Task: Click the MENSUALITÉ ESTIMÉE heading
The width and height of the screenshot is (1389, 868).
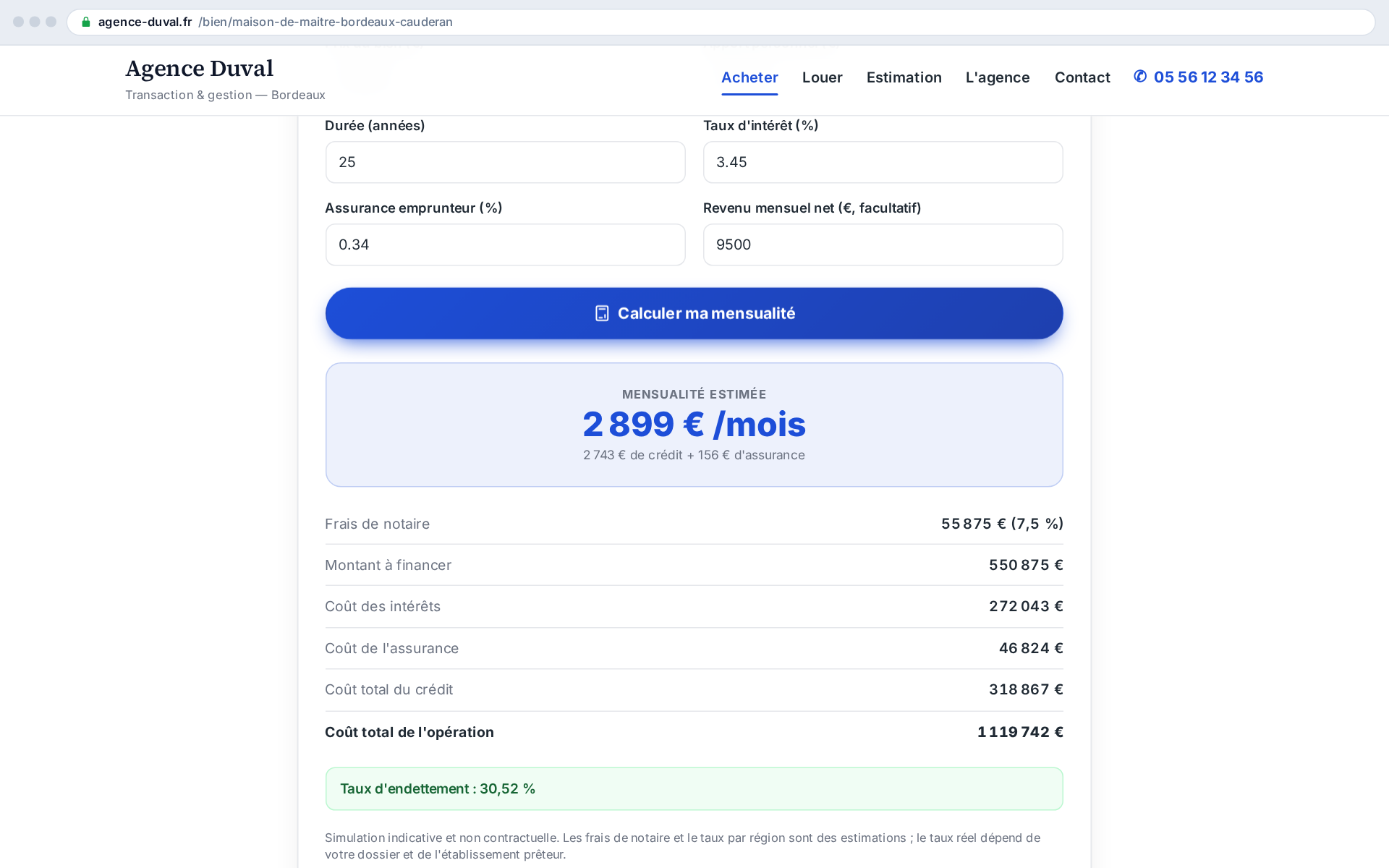Action: tap(694, 394)
